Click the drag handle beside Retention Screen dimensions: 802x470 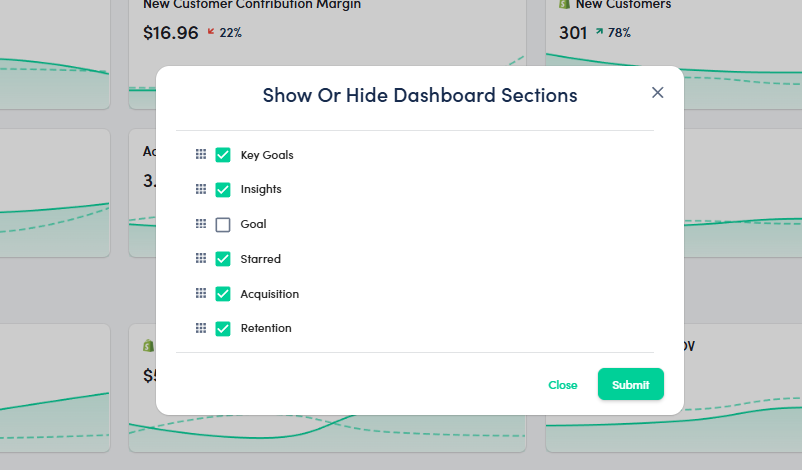[200, 328]
